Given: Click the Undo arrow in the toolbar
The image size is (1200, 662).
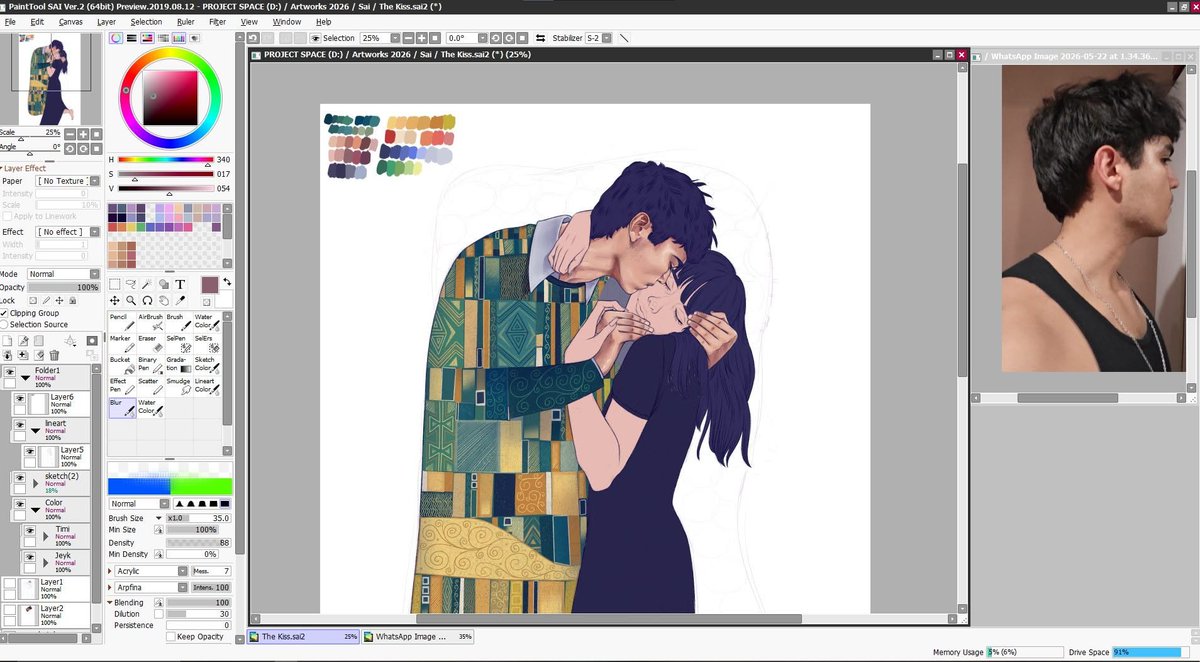Looking at the screenshot, I should tap(255, 38).
